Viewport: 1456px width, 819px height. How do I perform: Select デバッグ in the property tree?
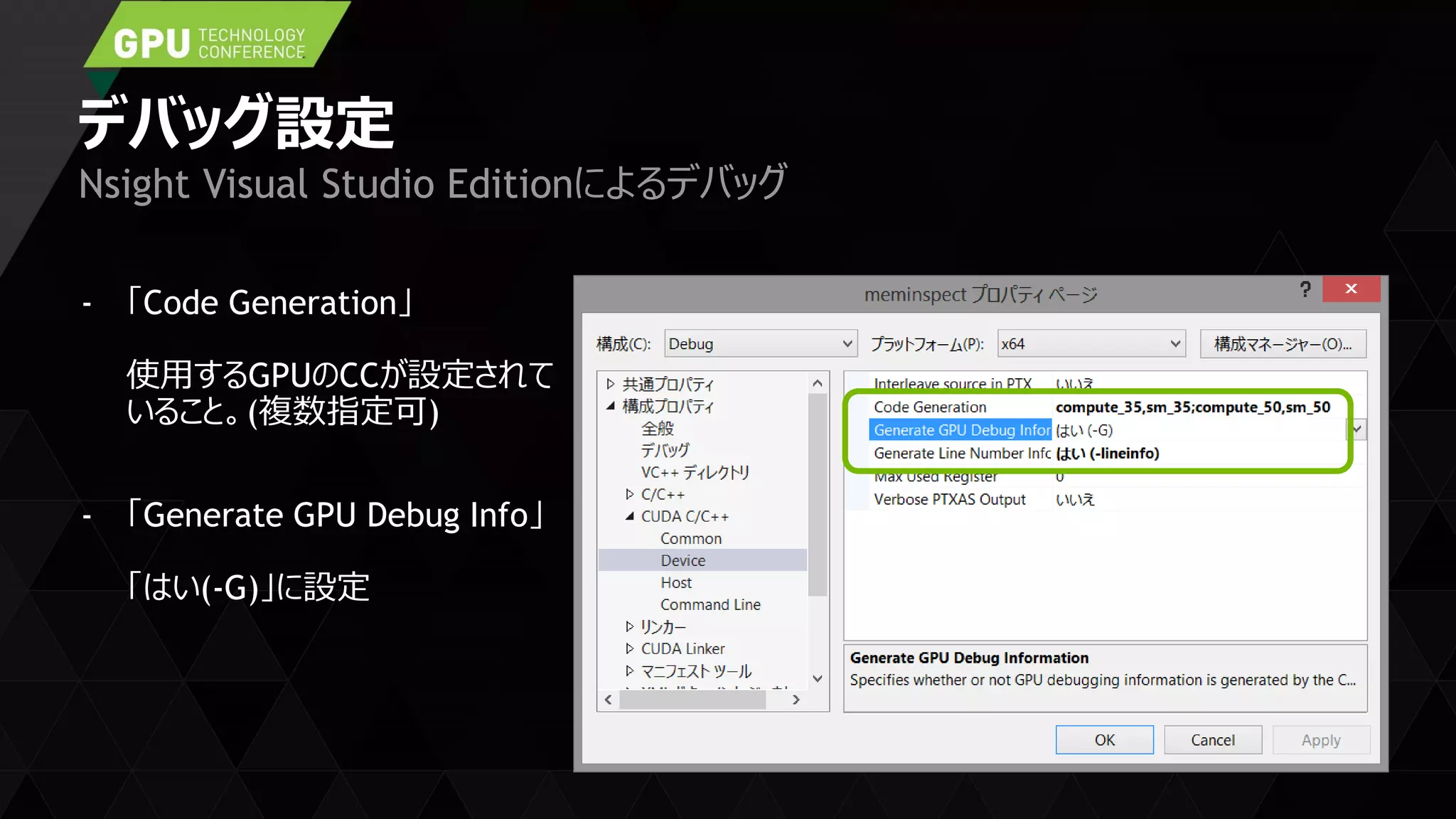[x=665, y=450]
